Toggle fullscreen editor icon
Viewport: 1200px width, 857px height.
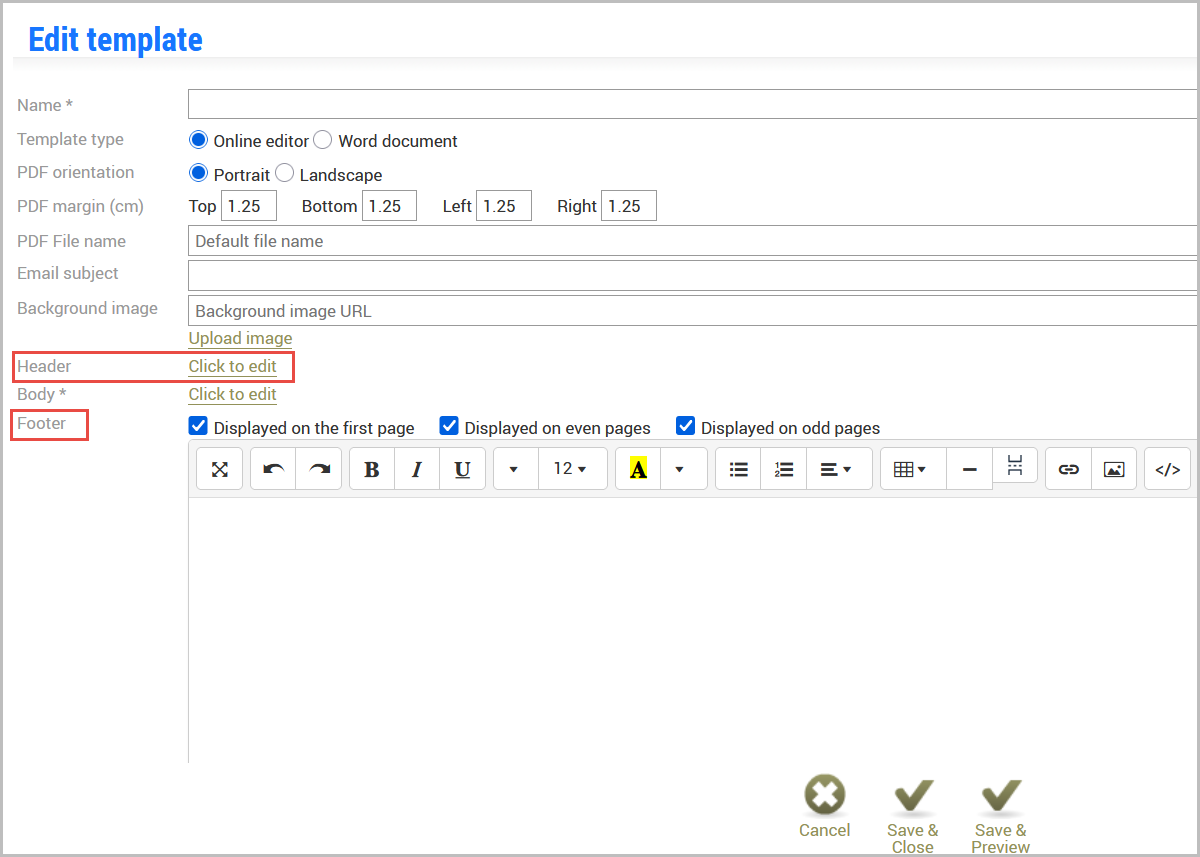click(220, 469)
